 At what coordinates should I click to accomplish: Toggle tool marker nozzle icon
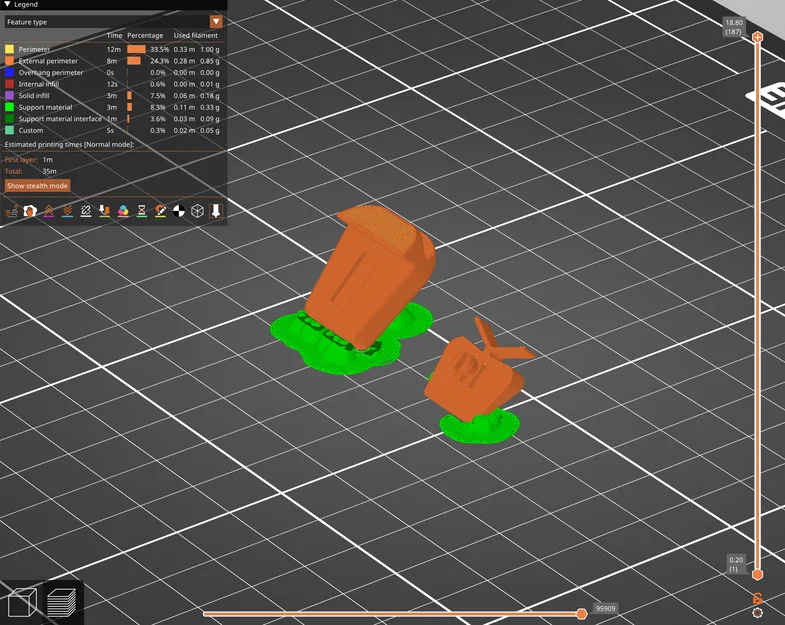[216, 211]
